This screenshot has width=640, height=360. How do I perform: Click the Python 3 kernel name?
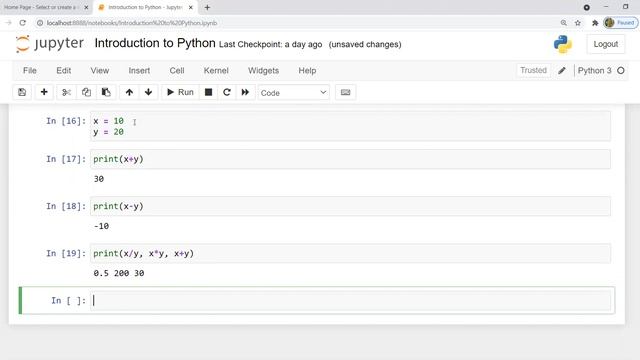(594, 70)
